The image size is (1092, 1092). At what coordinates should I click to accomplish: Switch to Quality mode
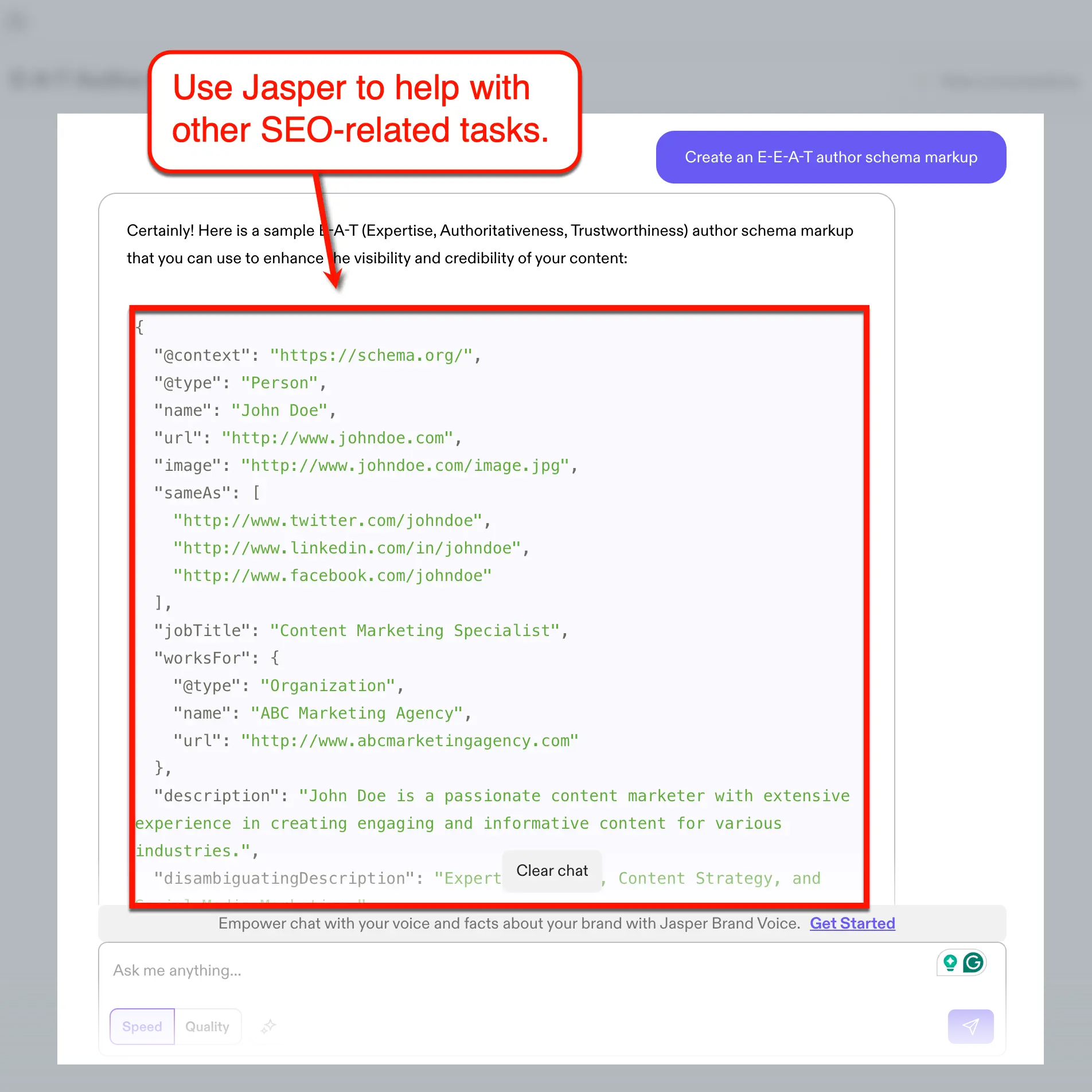207,1026
